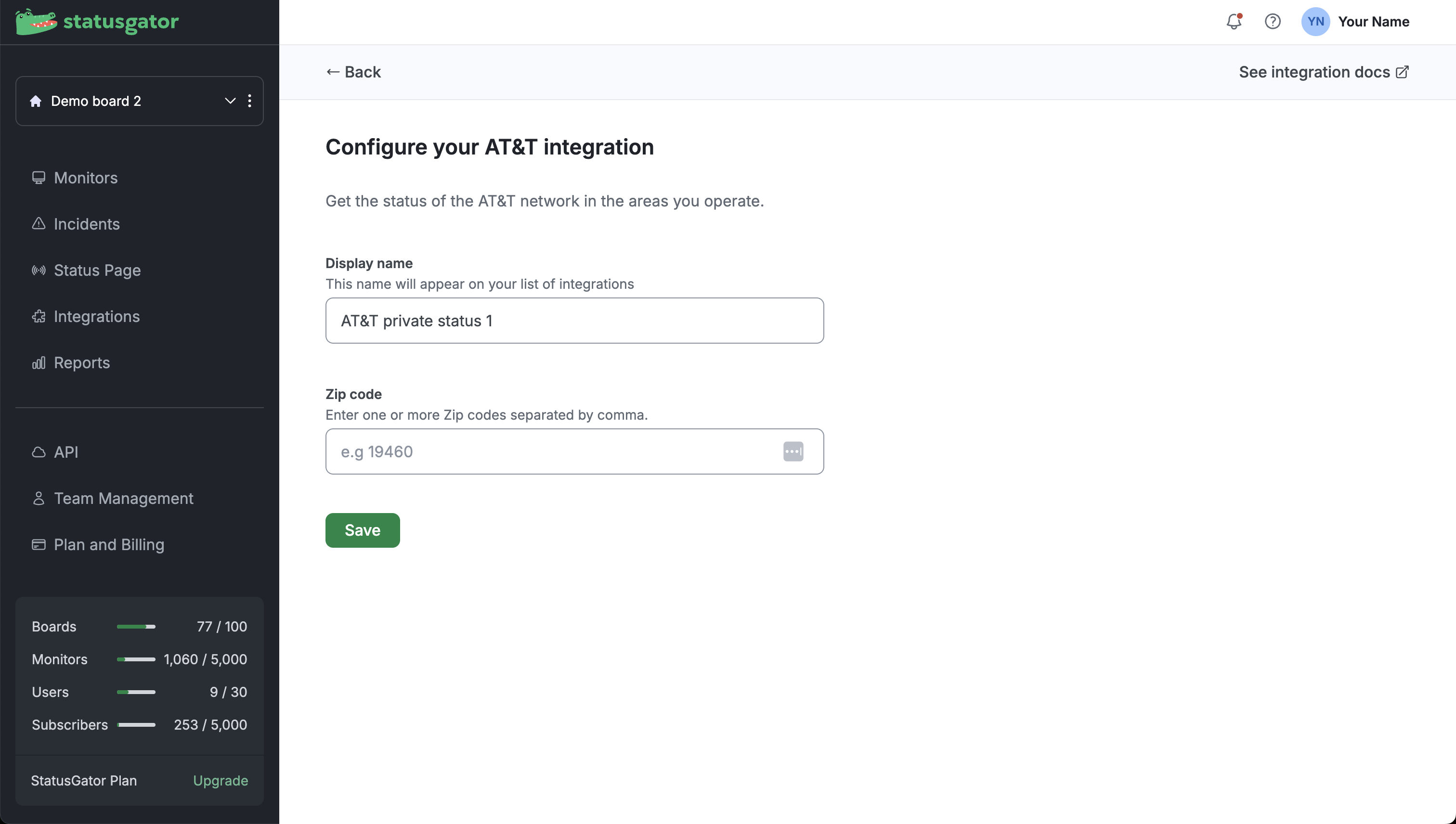The width and height of the screenshot is (1456, 824).
Task: Click the StatusGator alligator logo
Action: pos(36,22)
